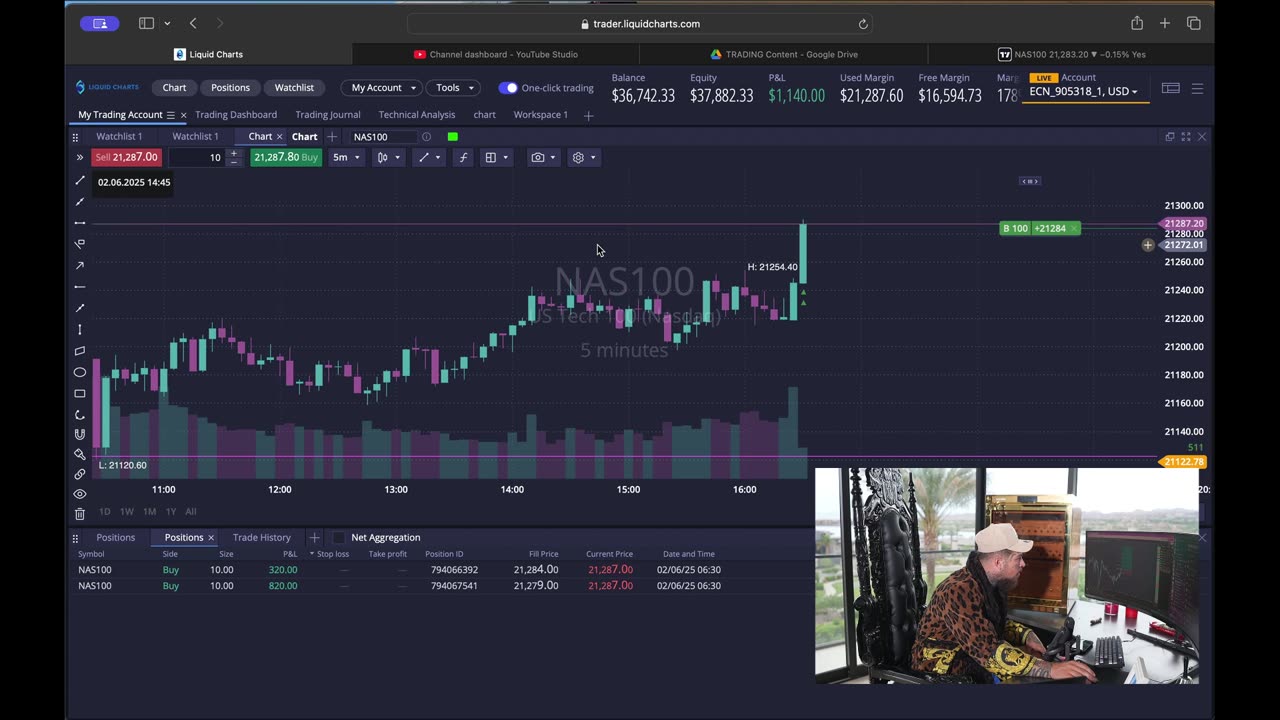Enable the Net Aggregation checkbox
This screenshot has width=1280, height=720.
click(338, 538)
